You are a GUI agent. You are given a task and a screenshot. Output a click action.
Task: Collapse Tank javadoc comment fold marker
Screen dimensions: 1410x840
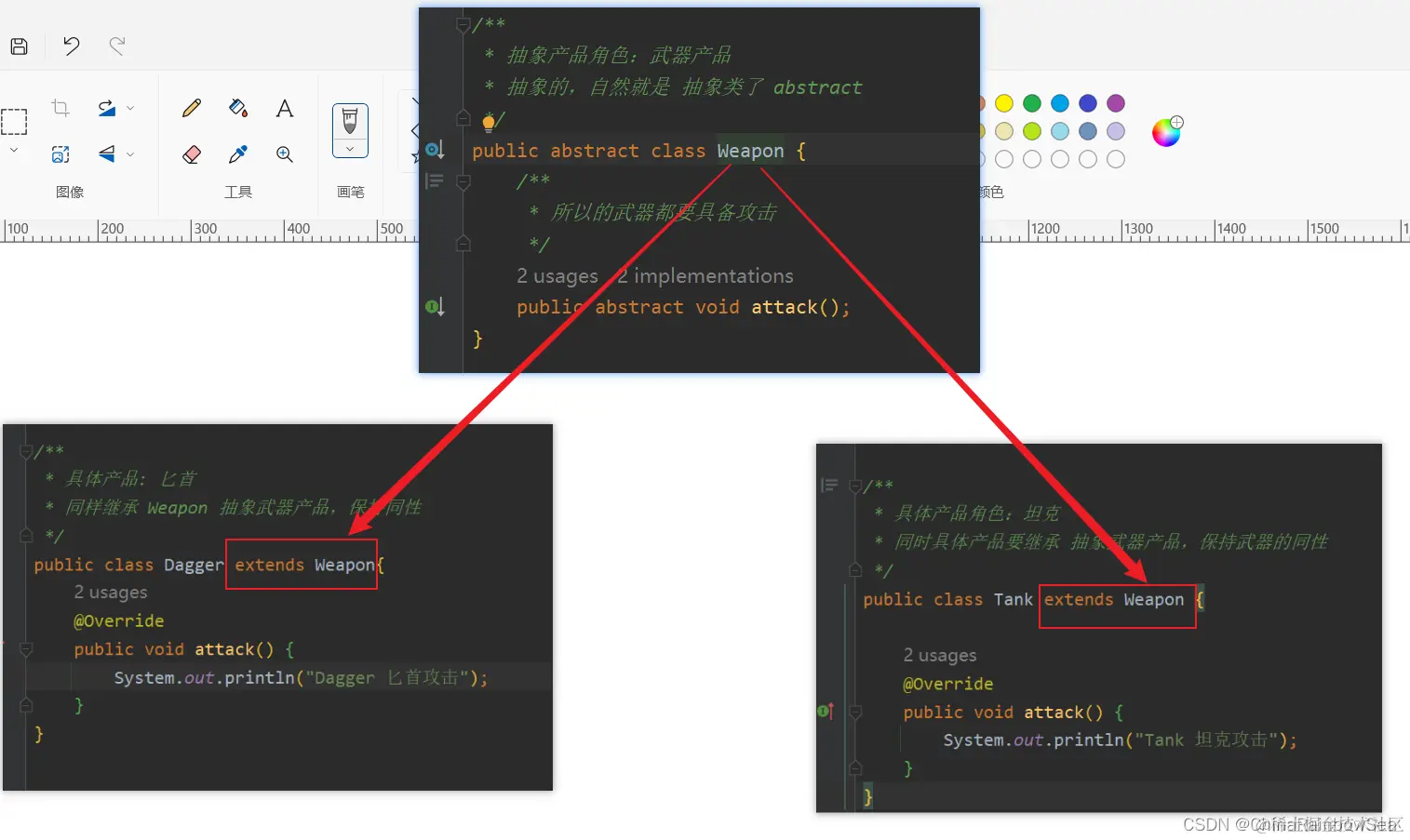click(855, 486)
